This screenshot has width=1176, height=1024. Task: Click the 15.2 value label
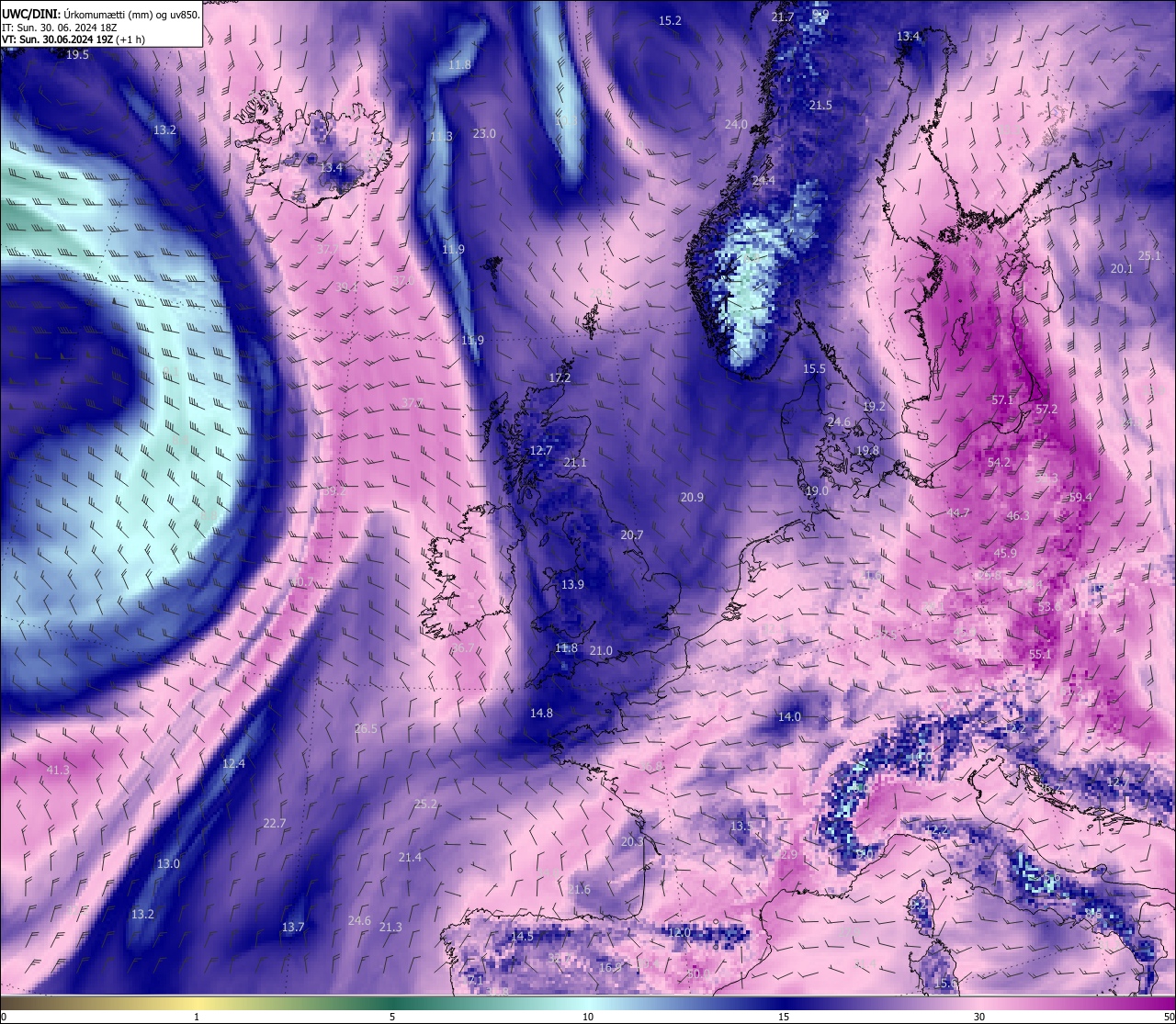670,20
